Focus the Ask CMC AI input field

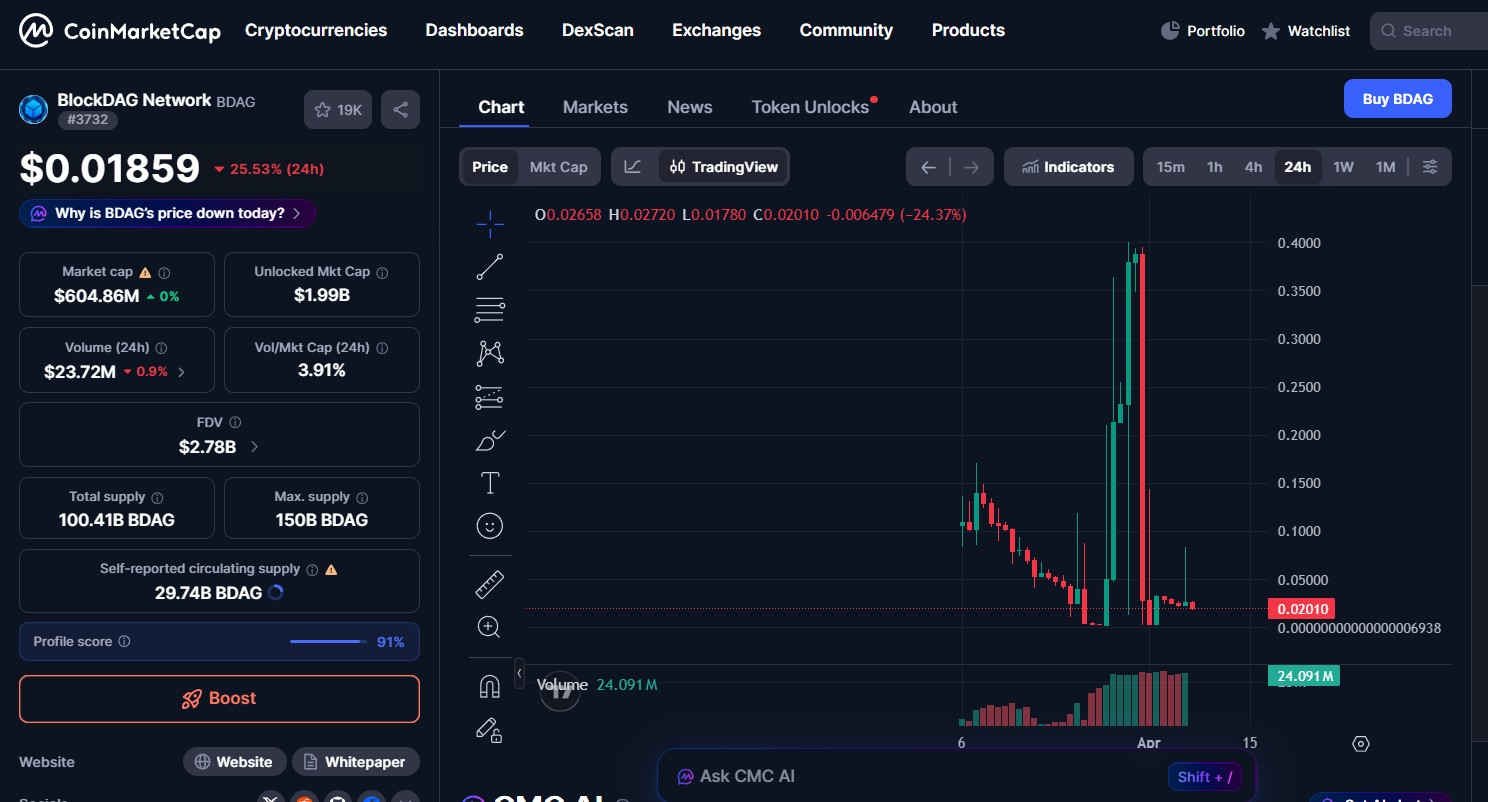coord(900,776)
